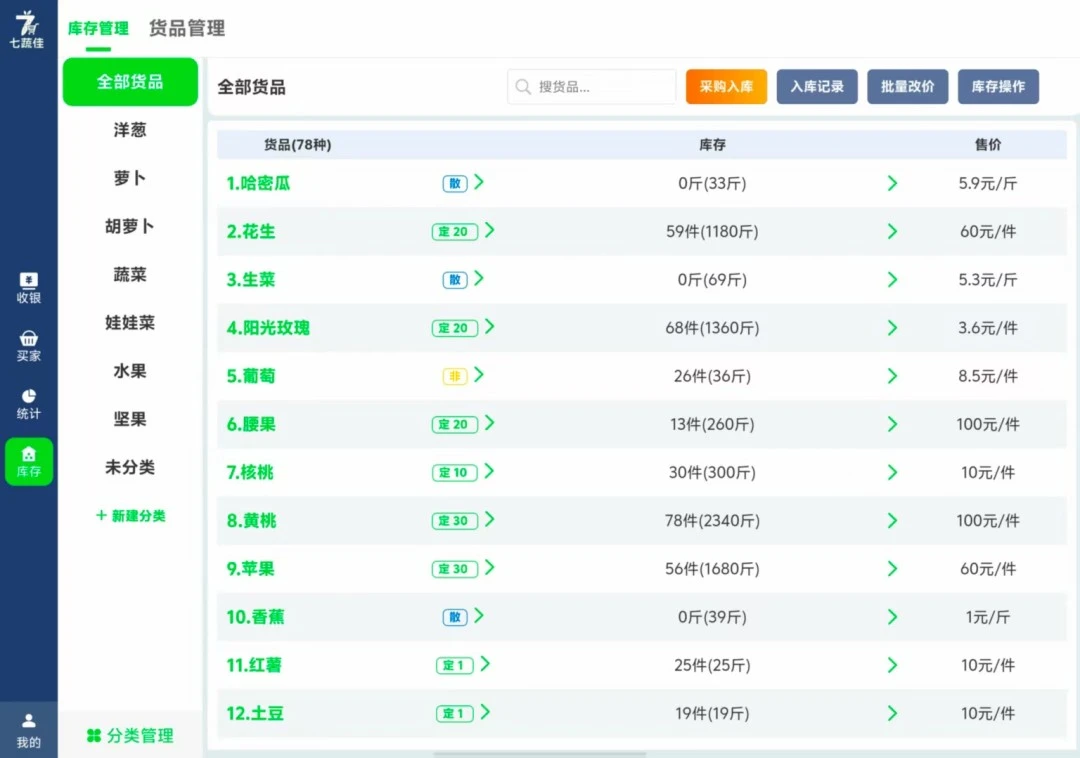Expand the 定20 unit tag for 花生
The height and width of the screenshot is (758, 1080).
[463, 231]
